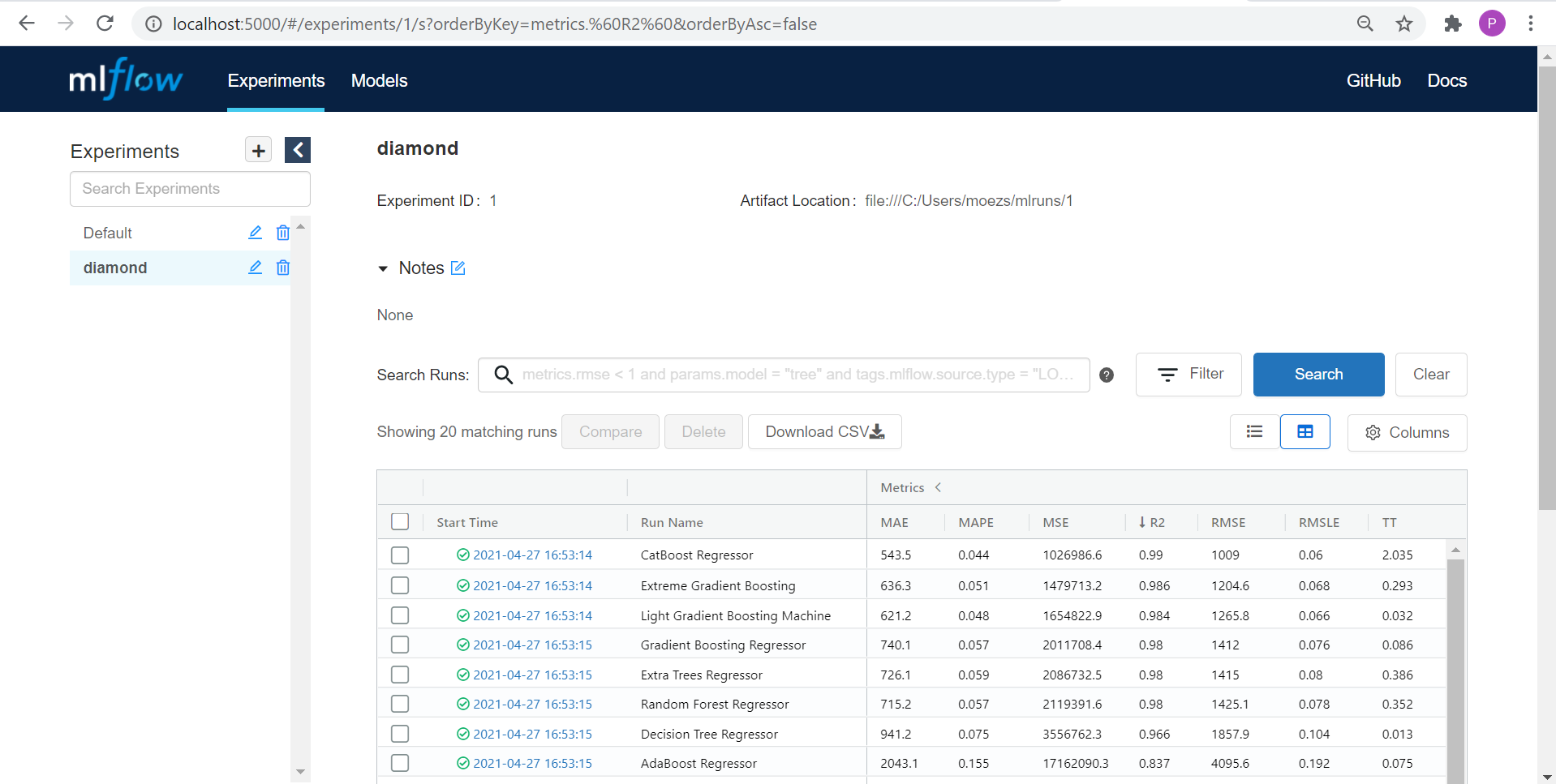Collapse the Metrics column group chevron
The width and height of the screenshot is (1556, 784).
tap(939, 487)
